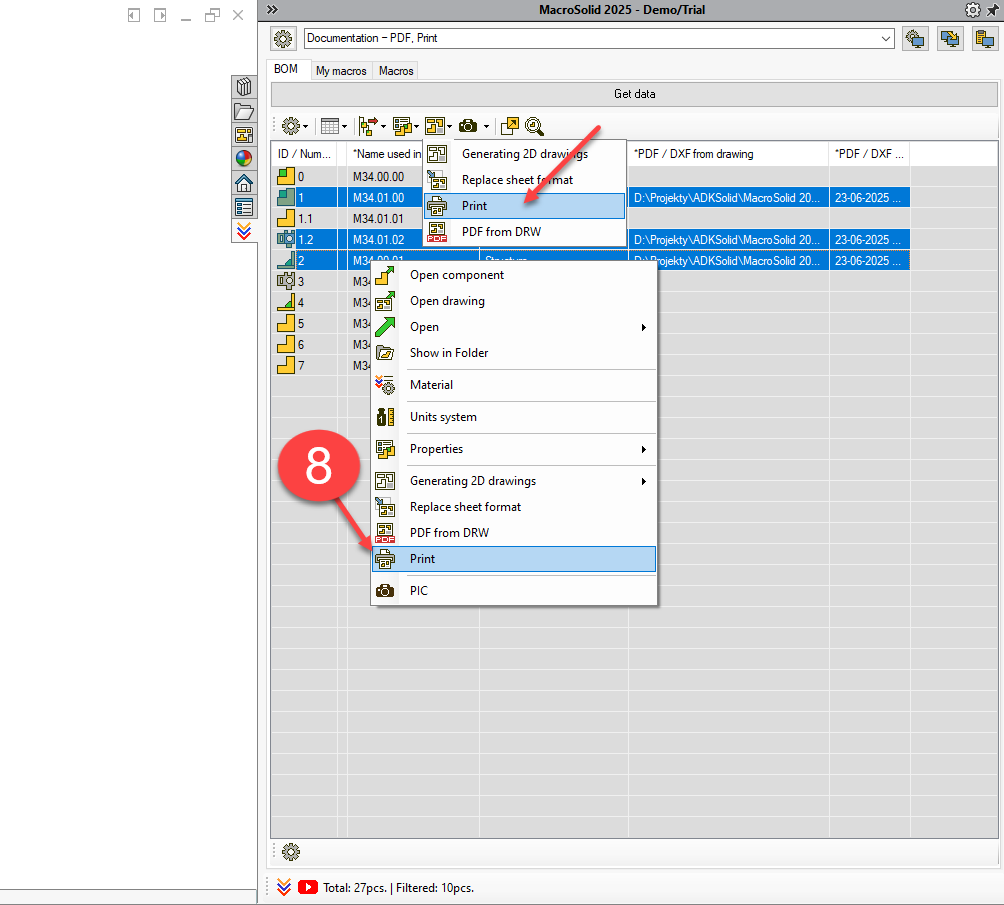
Task: Collapse panel with the double-arrow icon
Action: (272, 10)
